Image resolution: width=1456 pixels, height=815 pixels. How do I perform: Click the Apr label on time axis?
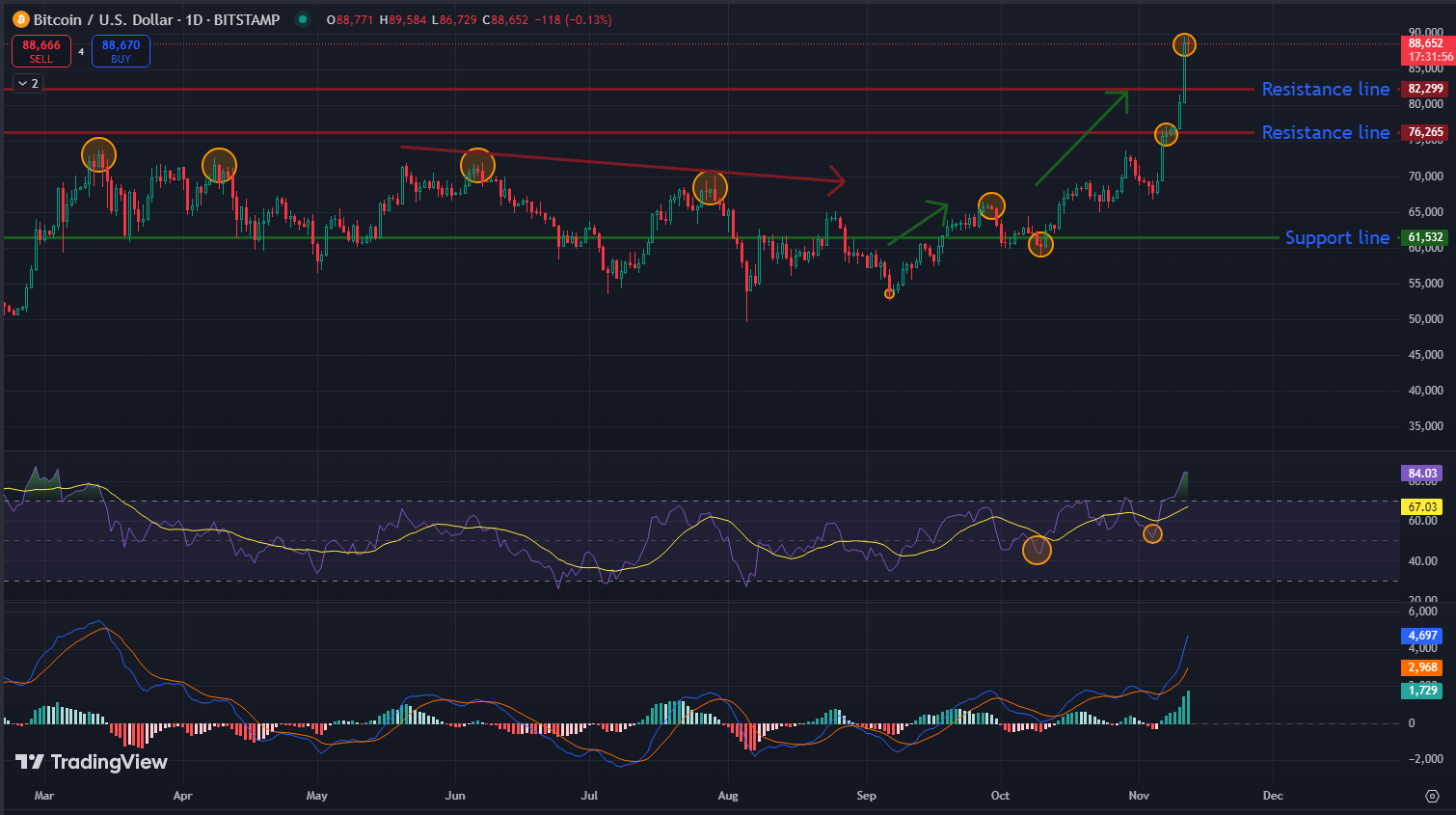(182, 796)
